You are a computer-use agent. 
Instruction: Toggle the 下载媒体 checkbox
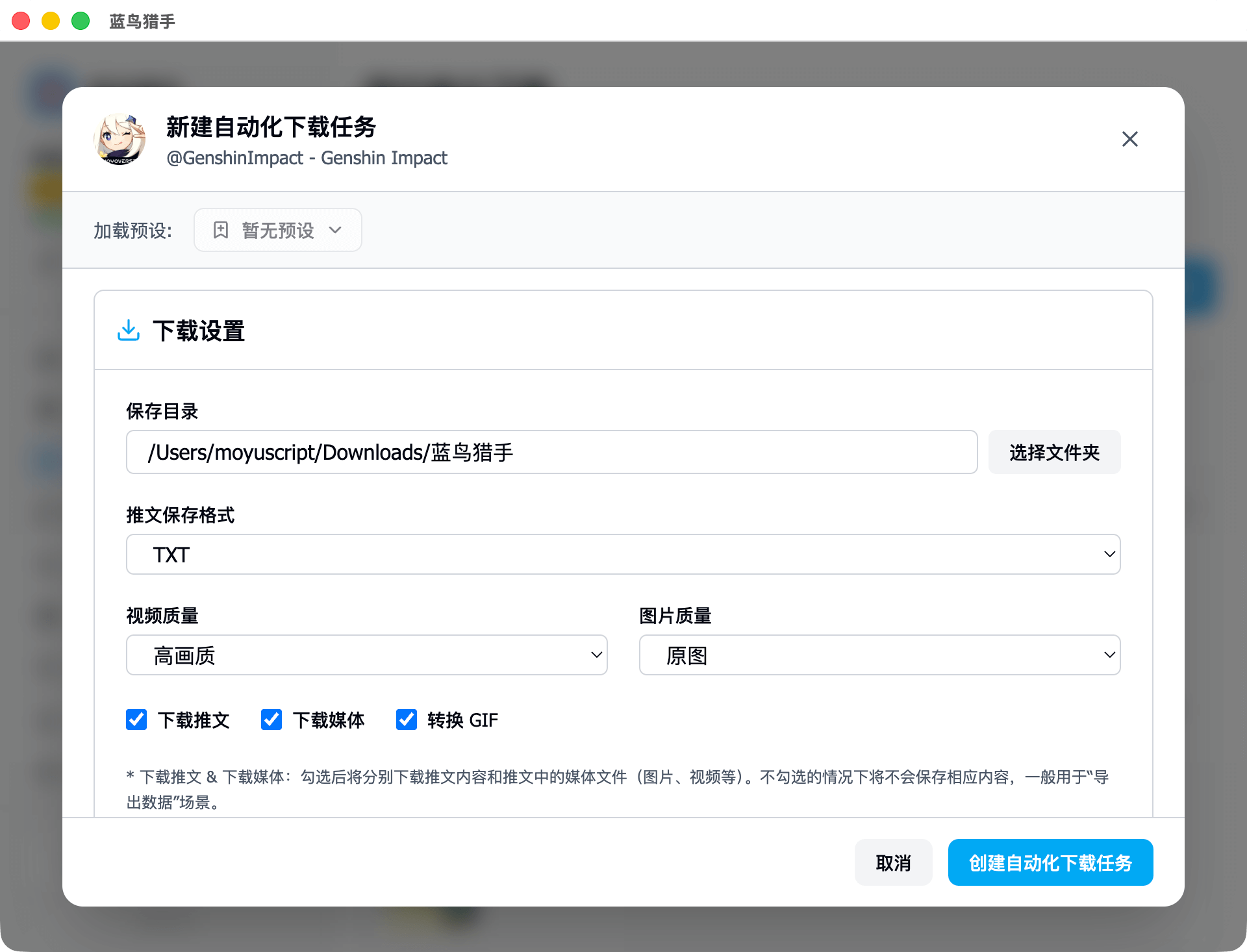[271, 720]
